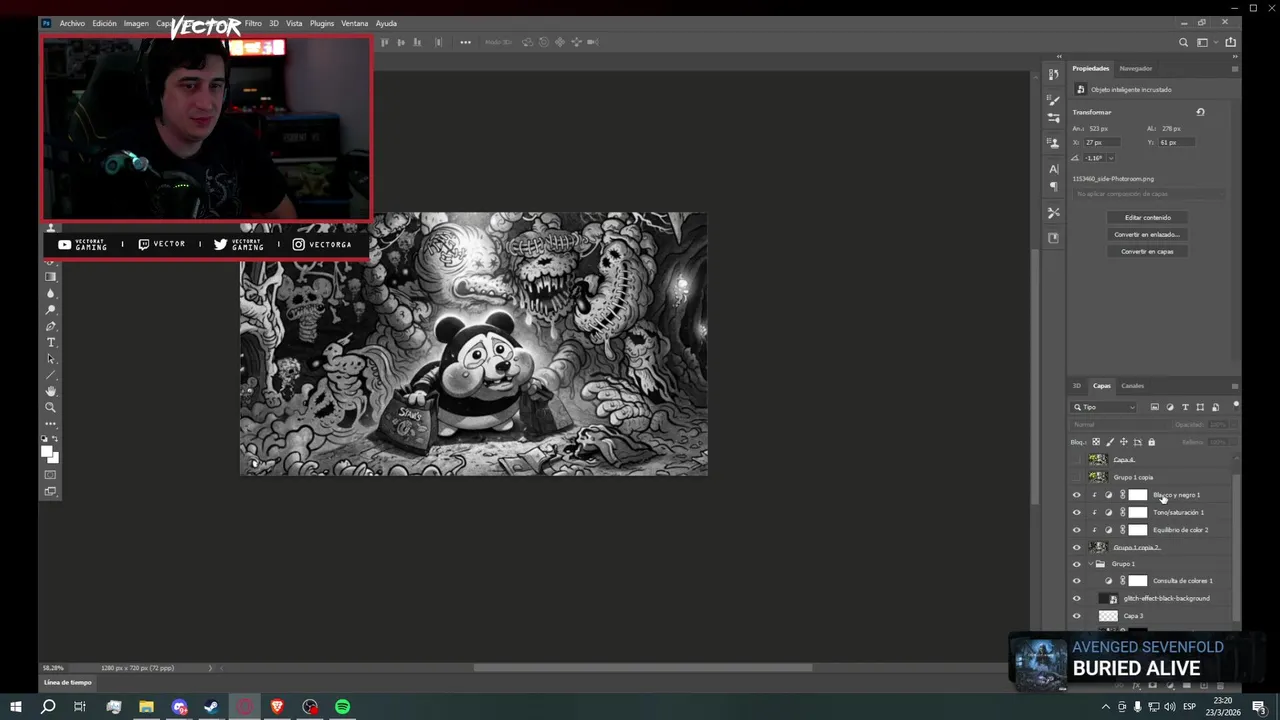Click the Reset Transform arrow icon
This screenshot has height=720, width=1280.
point(1200,112)
